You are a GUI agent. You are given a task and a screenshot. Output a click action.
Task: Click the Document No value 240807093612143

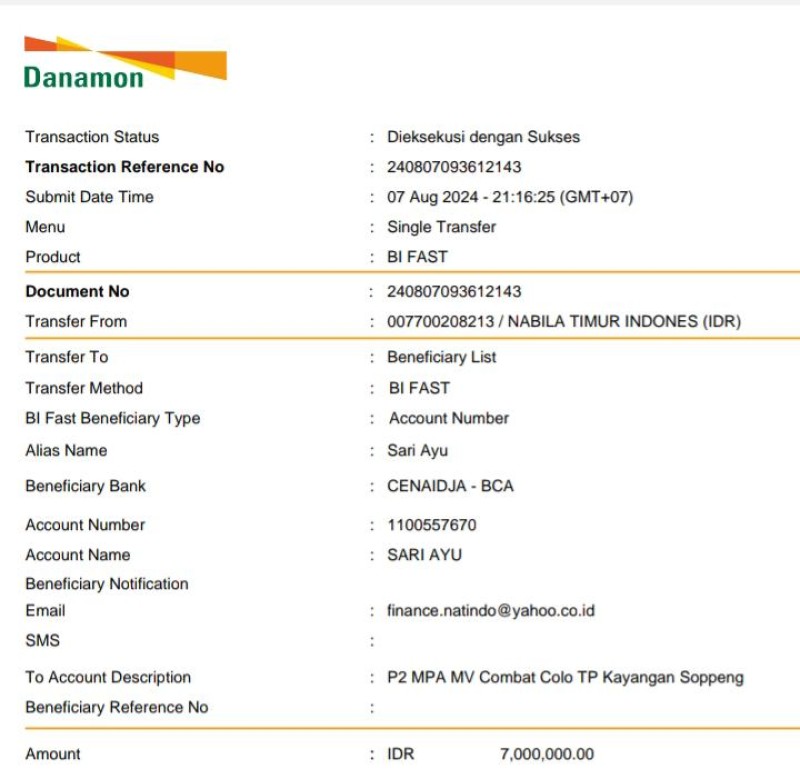(x=454, y=291)
